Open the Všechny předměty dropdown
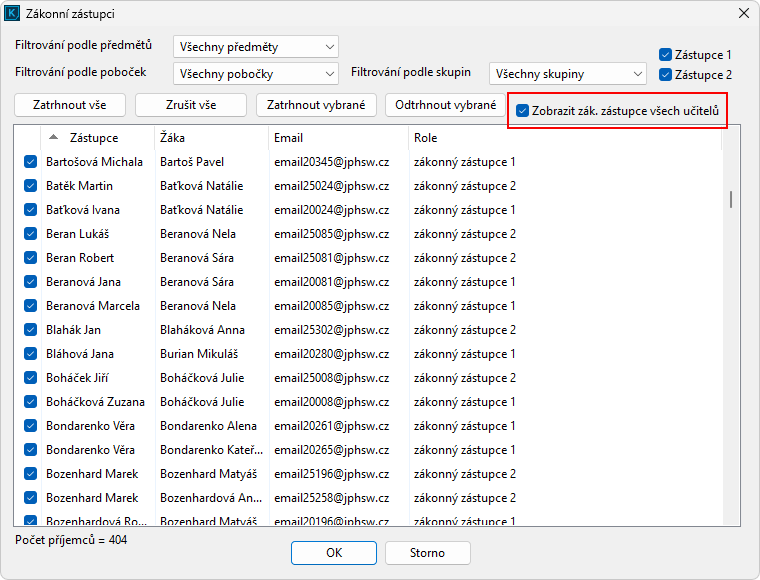This screenshot has height=580, width=760. point(256,47)
